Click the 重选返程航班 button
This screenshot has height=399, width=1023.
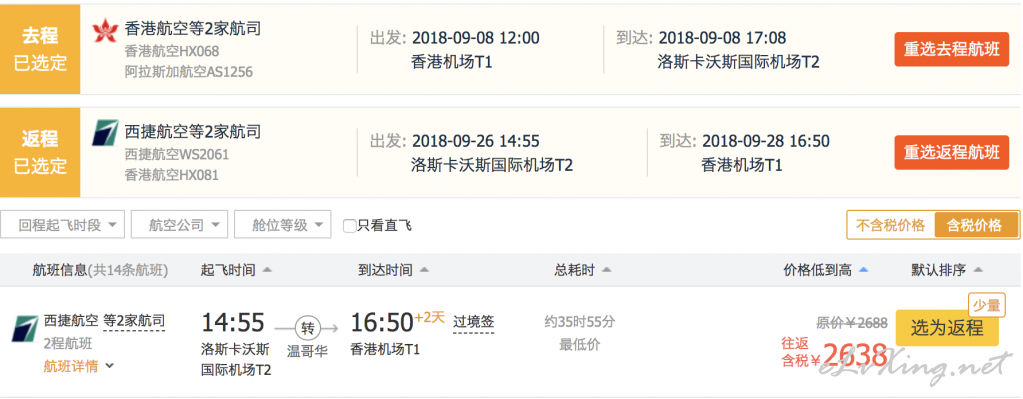pos(951,153)
